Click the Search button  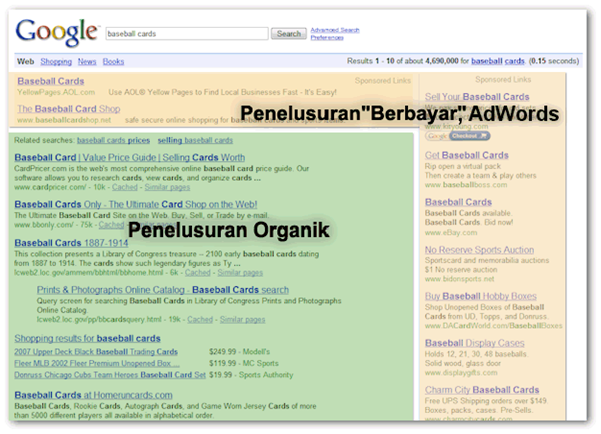point(289,34)
